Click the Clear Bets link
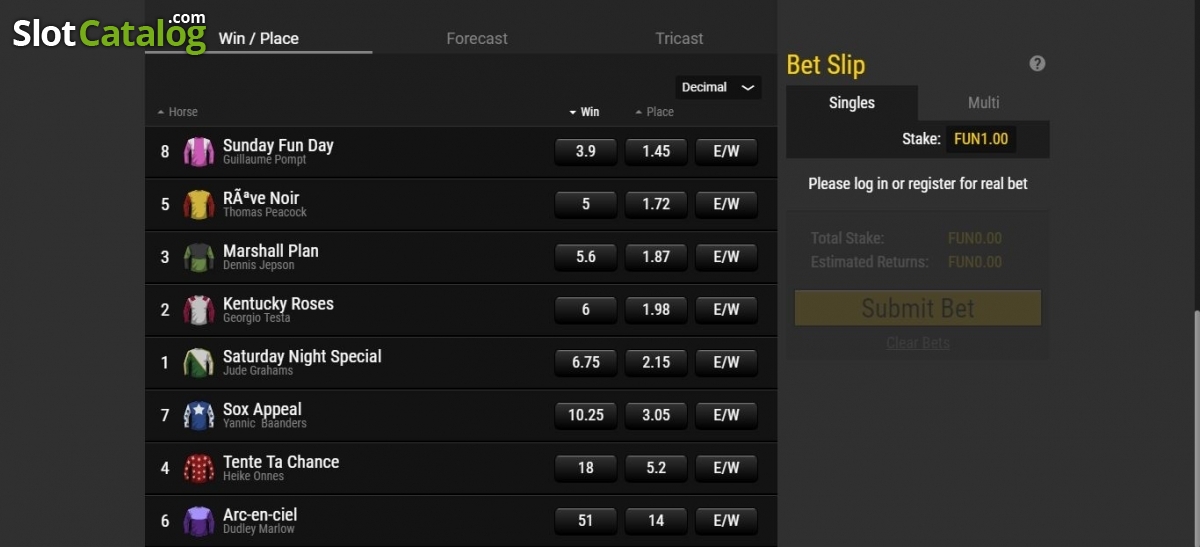This screenshot has width=1200, height=547. pyautogui.click(x=918, y=343)
